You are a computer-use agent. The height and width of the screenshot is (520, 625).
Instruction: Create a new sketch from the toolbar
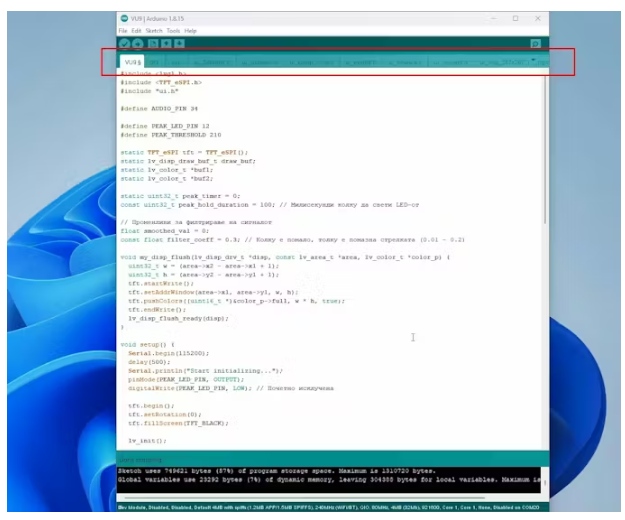[153, 44]
